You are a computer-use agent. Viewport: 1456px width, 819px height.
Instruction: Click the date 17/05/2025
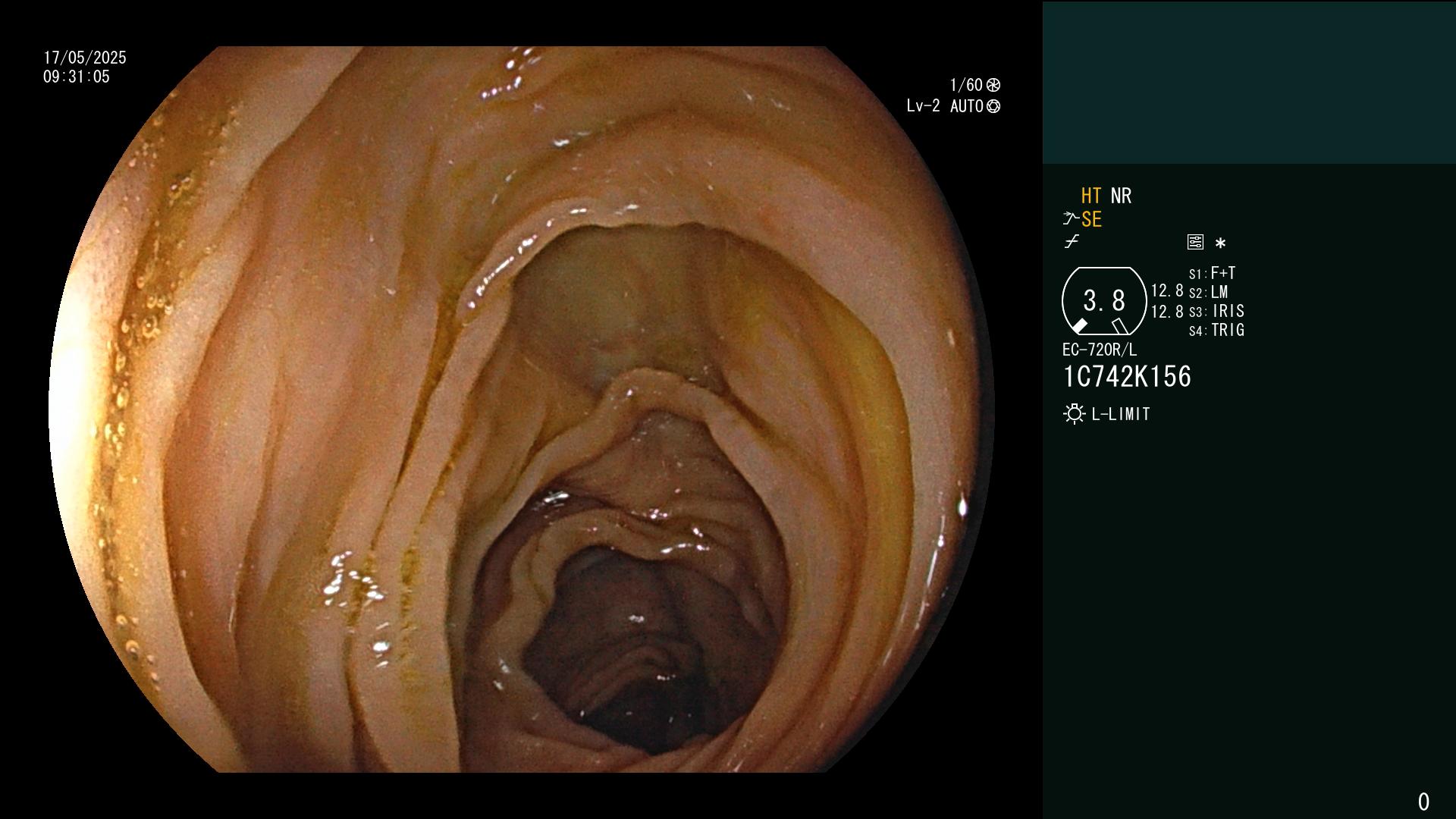click(x=85, y=58)
